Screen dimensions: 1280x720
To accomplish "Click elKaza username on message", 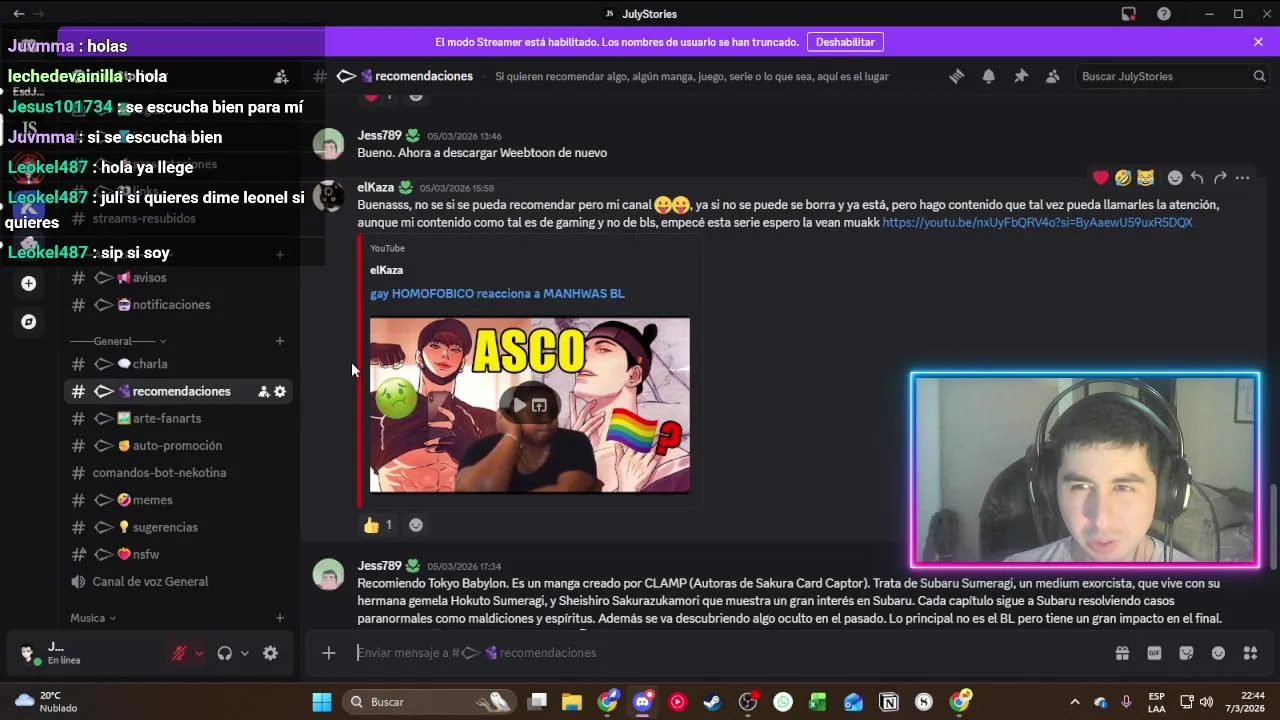I will click(x=375, y=187).
